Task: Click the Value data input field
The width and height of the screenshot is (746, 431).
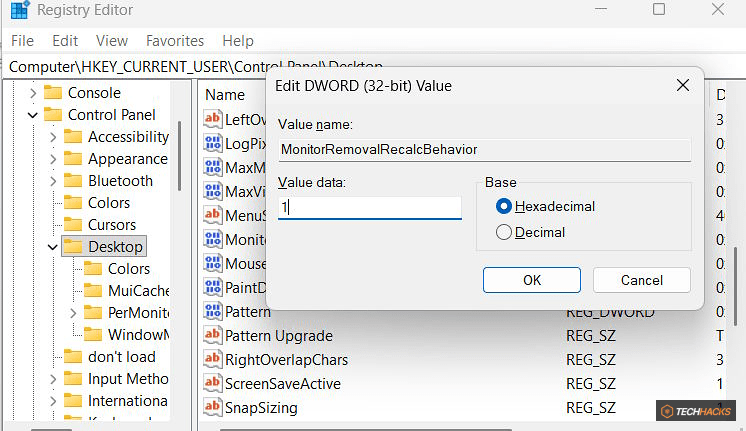Action: (x=370, y=208)
